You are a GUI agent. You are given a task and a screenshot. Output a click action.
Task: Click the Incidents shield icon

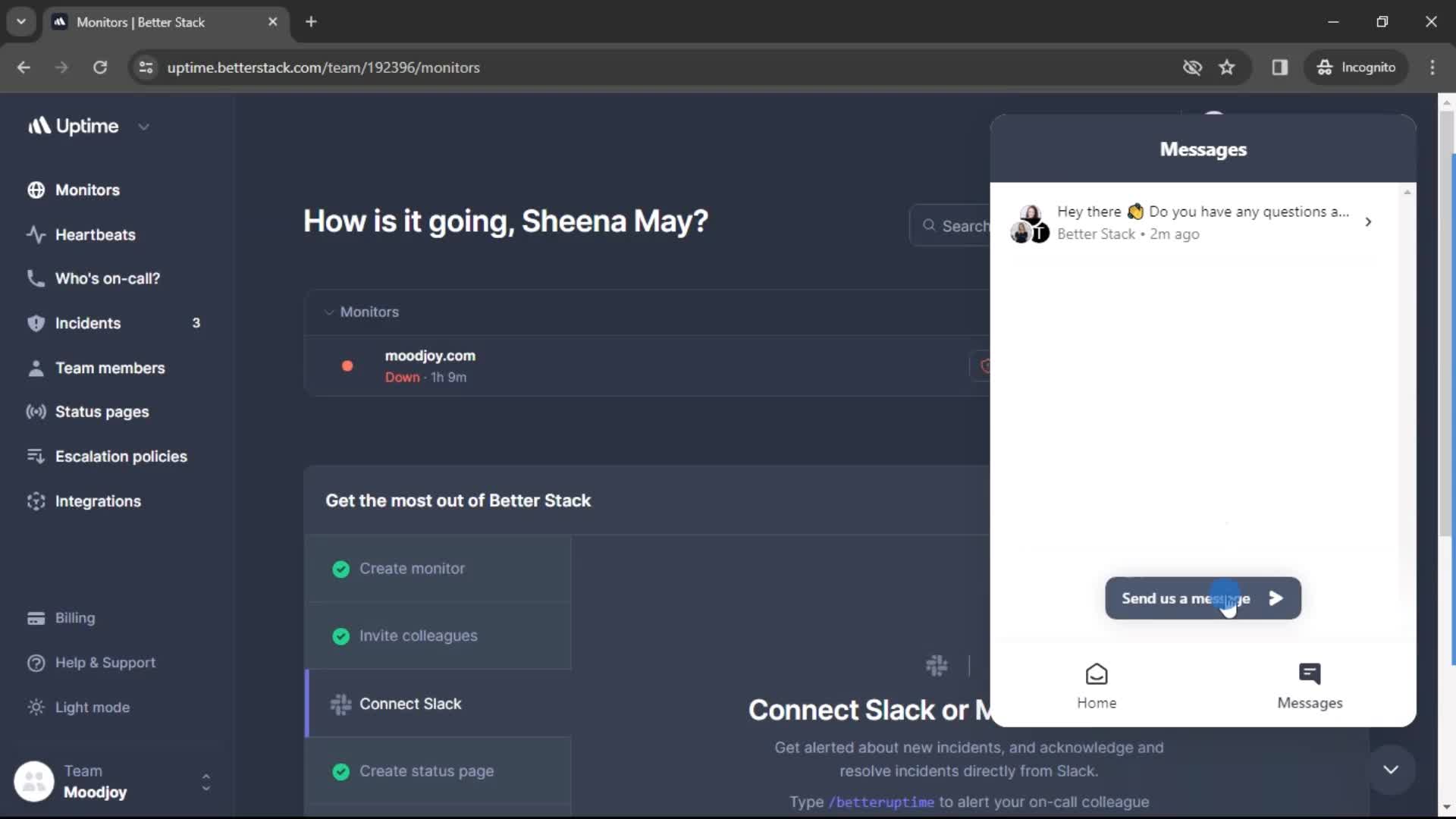(36, 323)
